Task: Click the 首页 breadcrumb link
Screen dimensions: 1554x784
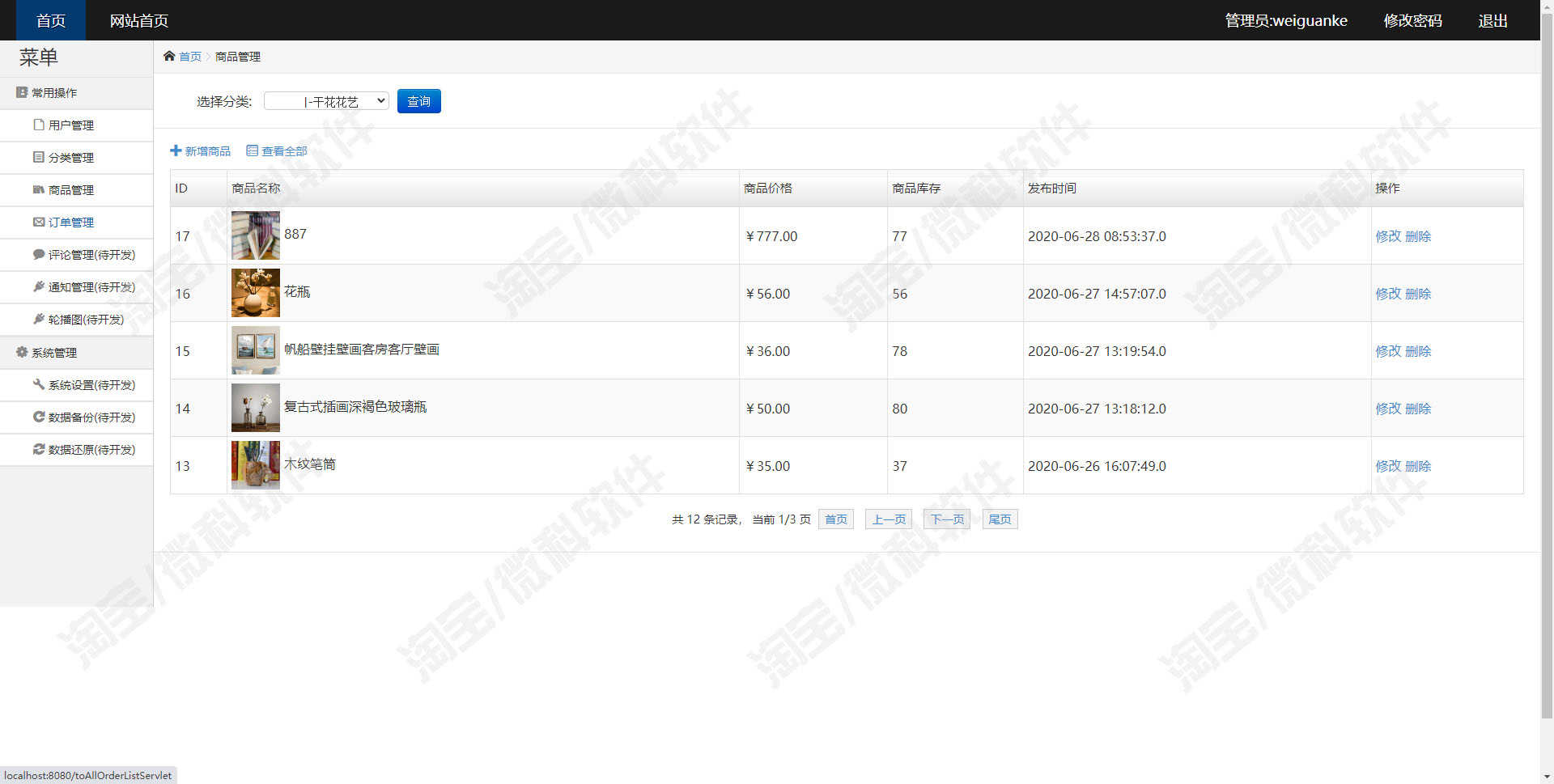Action: 190,57
